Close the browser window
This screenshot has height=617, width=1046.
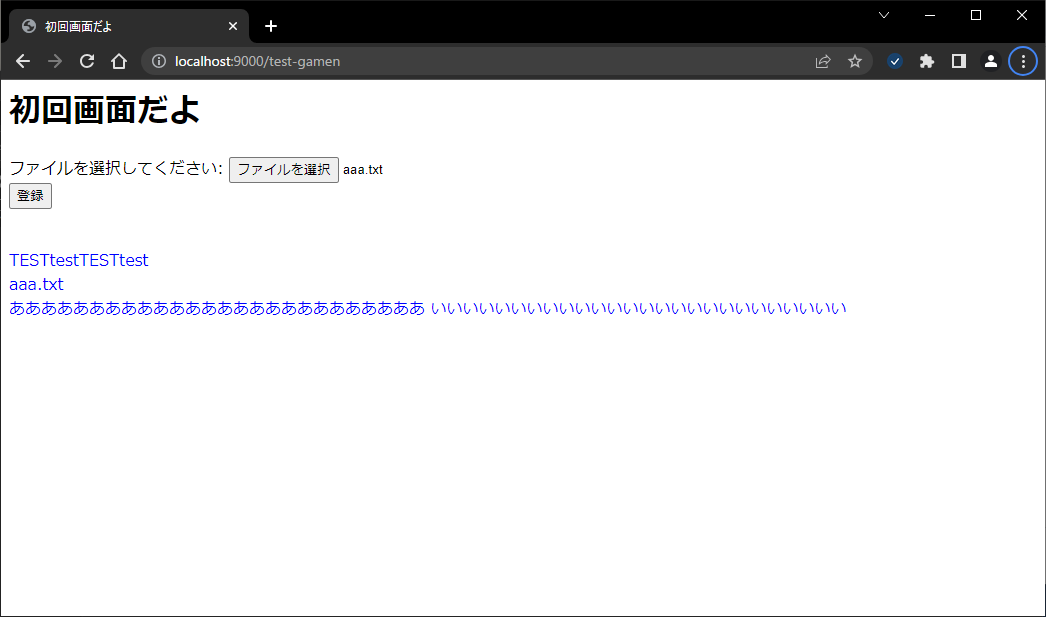(1022, 15)
